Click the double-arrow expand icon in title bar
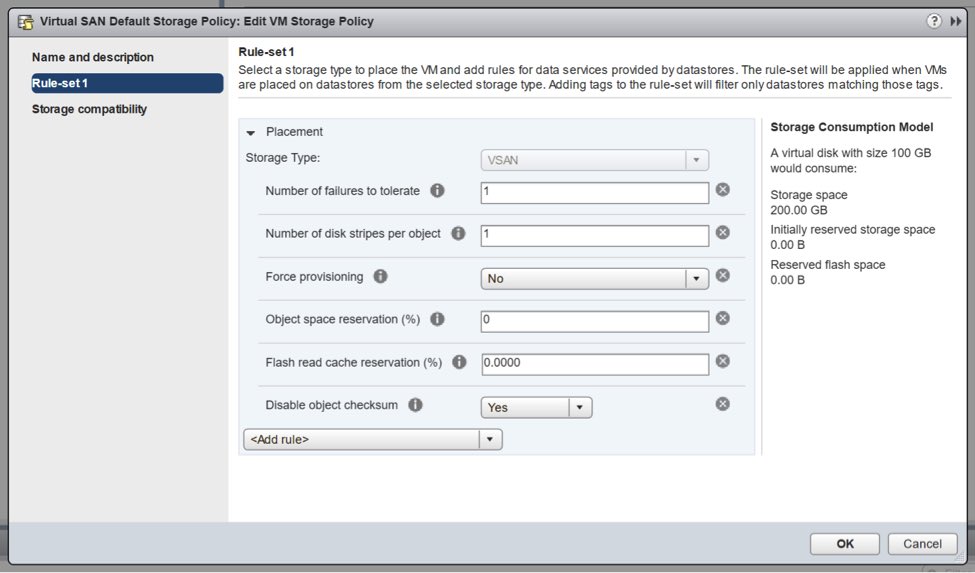The width and height of the screenshot is (975, 573). [x=956, y=22]
